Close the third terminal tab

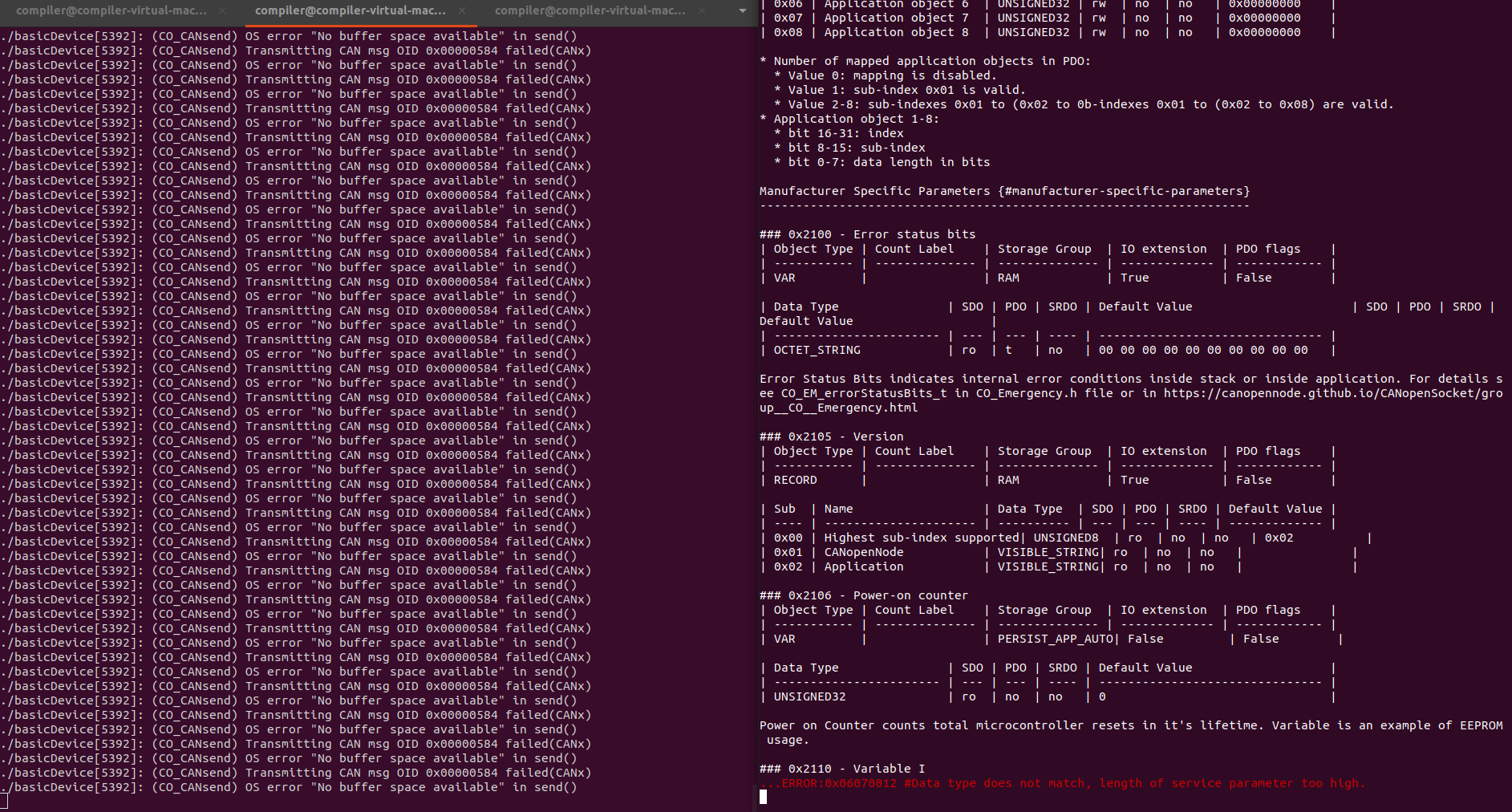pyautogui.click(x=702, y=11)
